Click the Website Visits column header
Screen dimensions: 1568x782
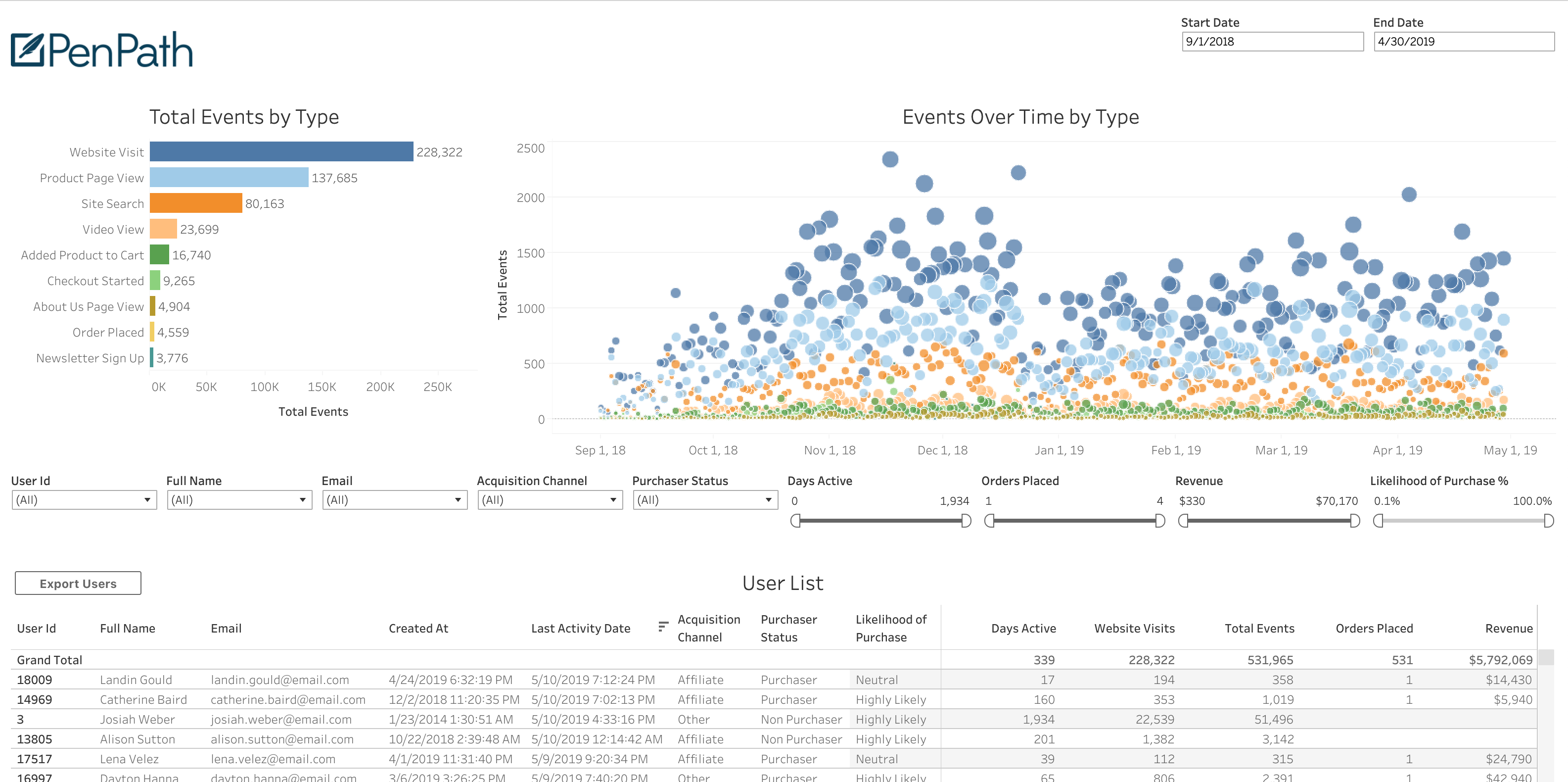(x=1134, y=628)
